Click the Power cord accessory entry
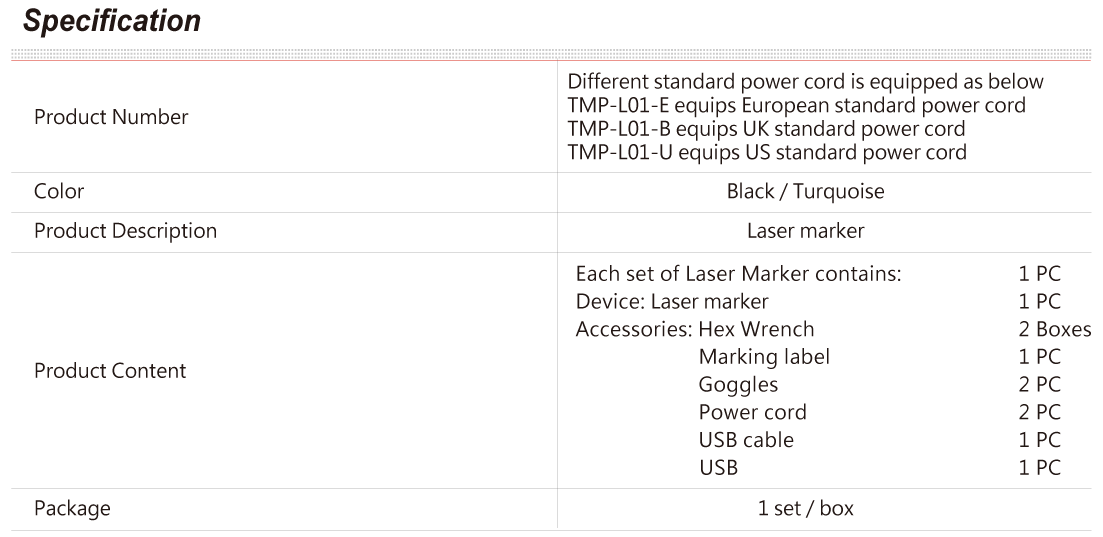 point(753,412)
